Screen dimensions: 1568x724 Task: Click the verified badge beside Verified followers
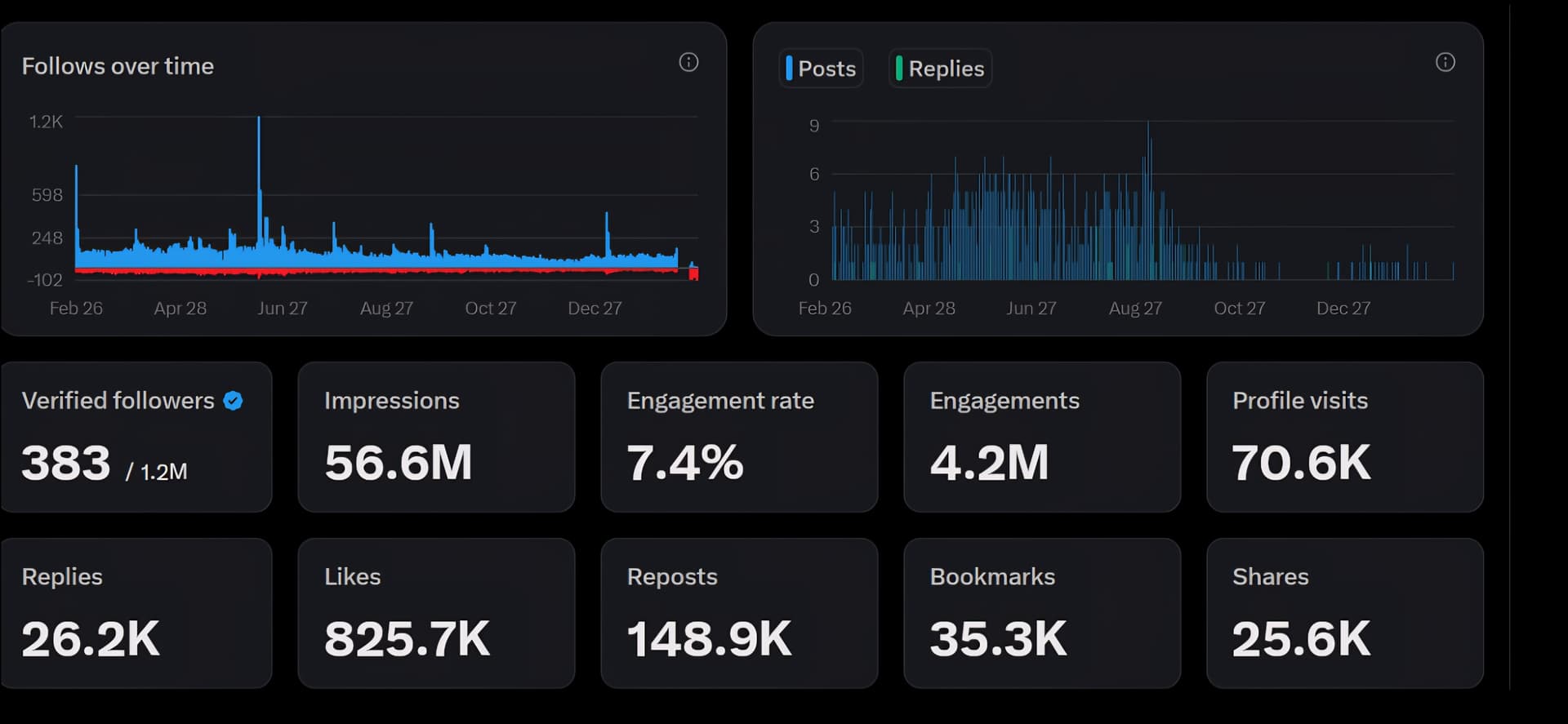(x=233, y=401)
